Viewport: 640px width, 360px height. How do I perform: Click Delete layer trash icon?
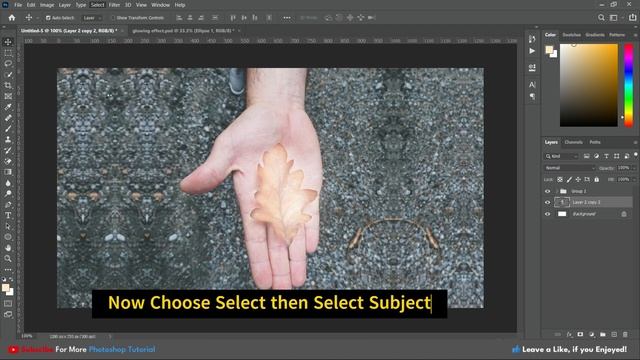625,334
